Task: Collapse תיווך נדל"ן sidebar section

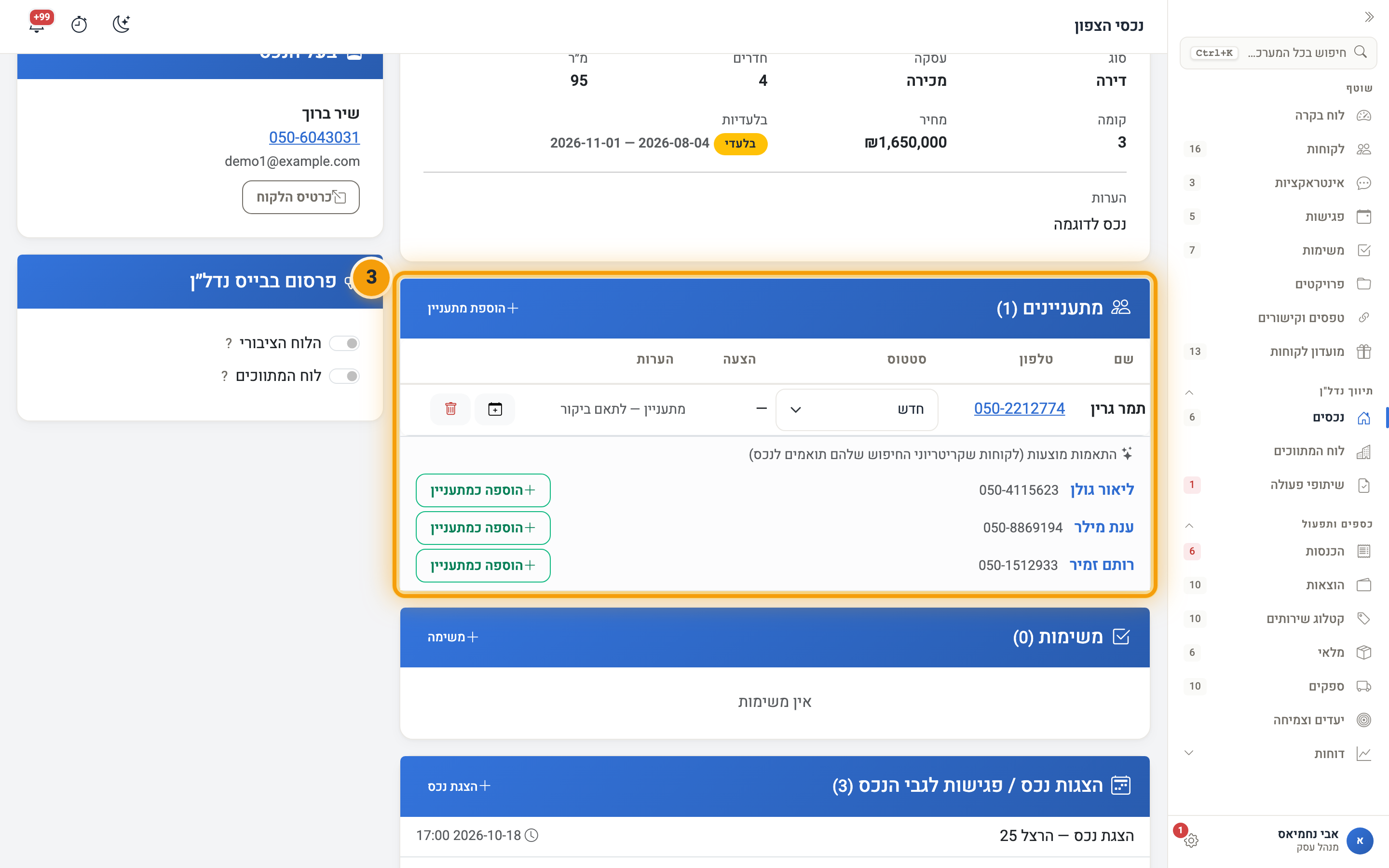Action: click(x=1189, y=392)
